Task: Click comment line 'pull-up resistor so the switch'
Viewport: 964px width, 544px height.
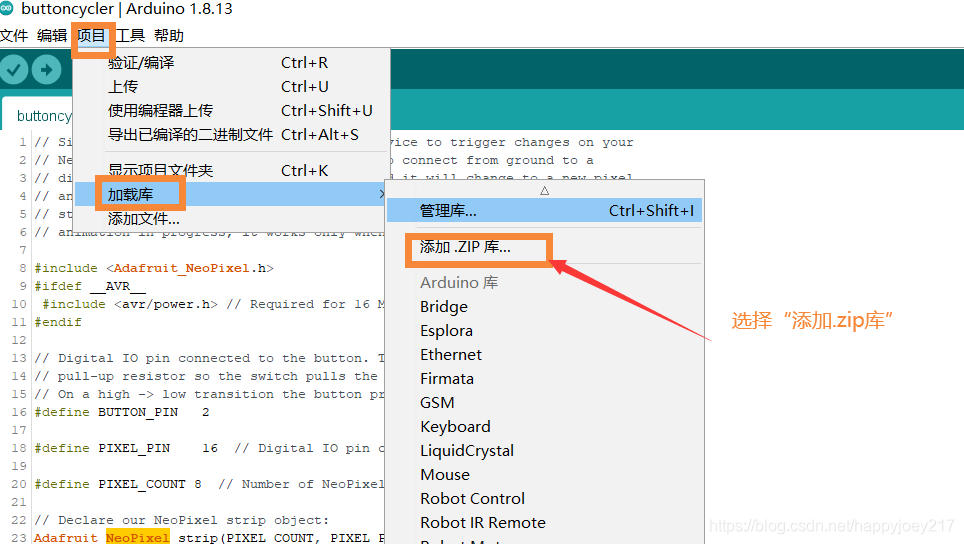Action: tap(206, 376)
